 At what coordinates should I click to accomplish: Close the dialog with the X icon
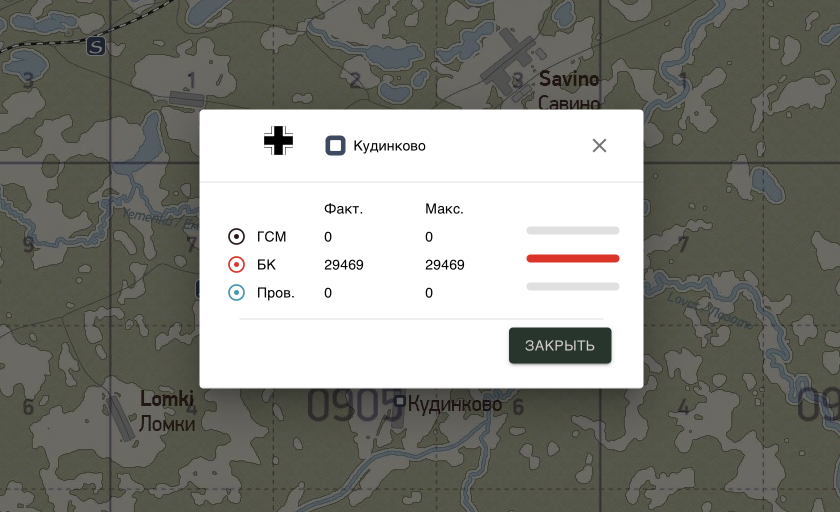tap(599, 146)
